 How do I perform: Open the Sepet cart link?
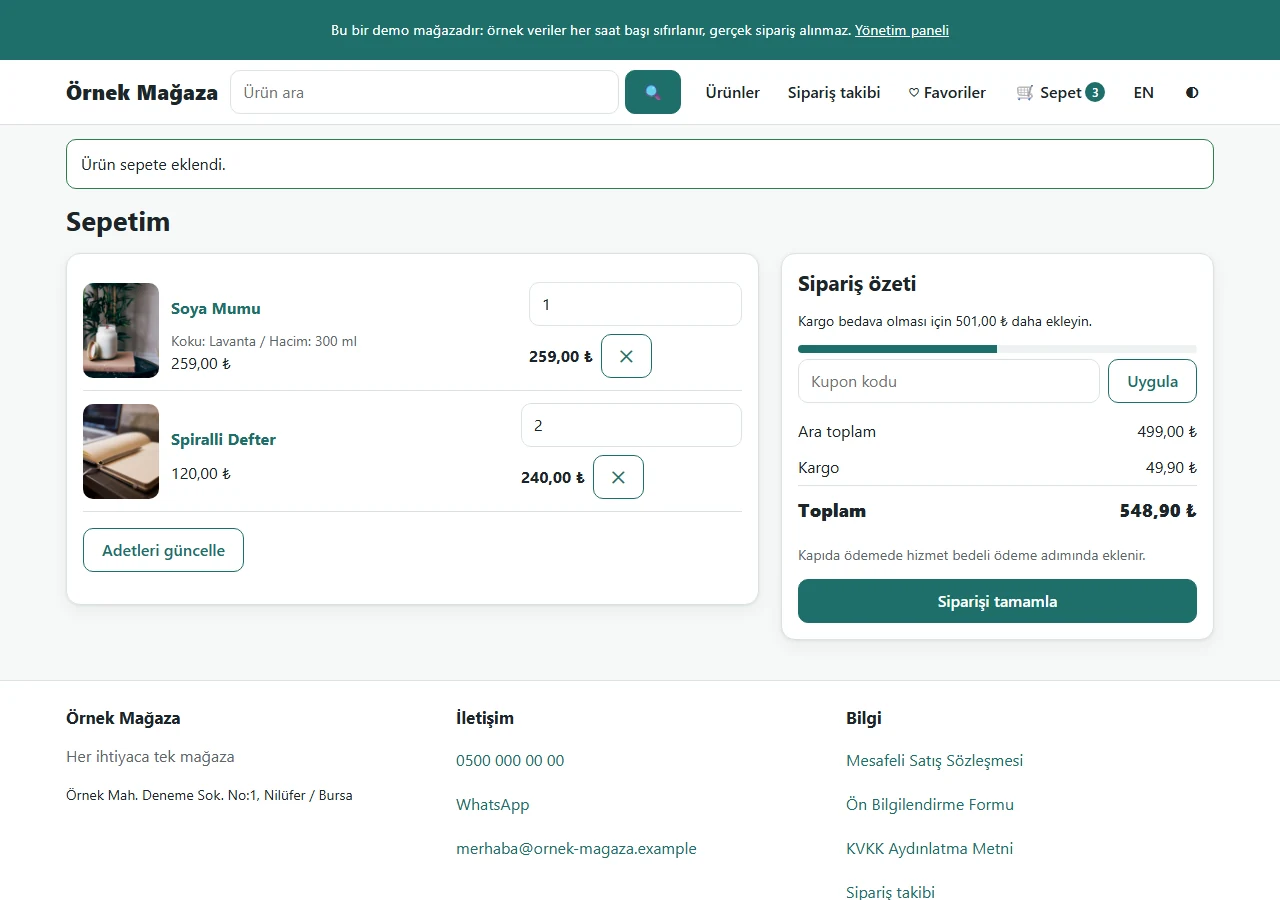pyautogui.click(x=1060, y=92)
